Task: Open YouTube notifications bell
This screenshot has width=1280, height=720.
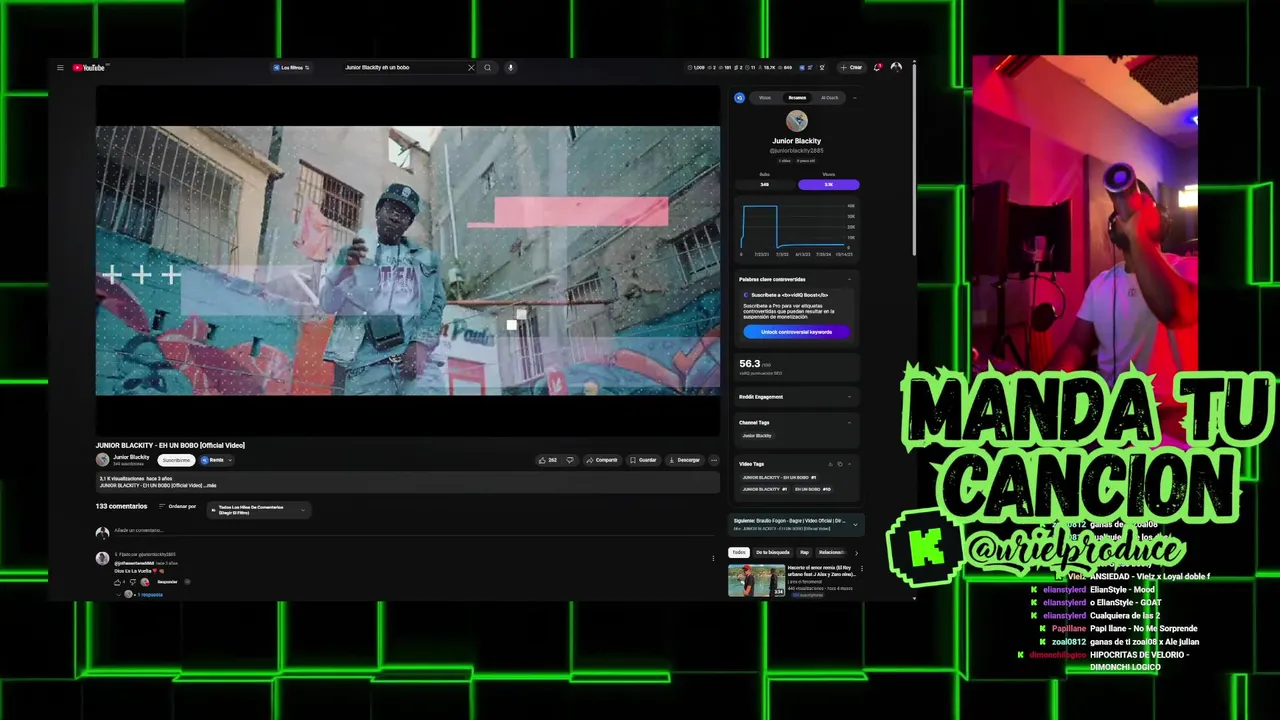Action: (x=877, y=68)
